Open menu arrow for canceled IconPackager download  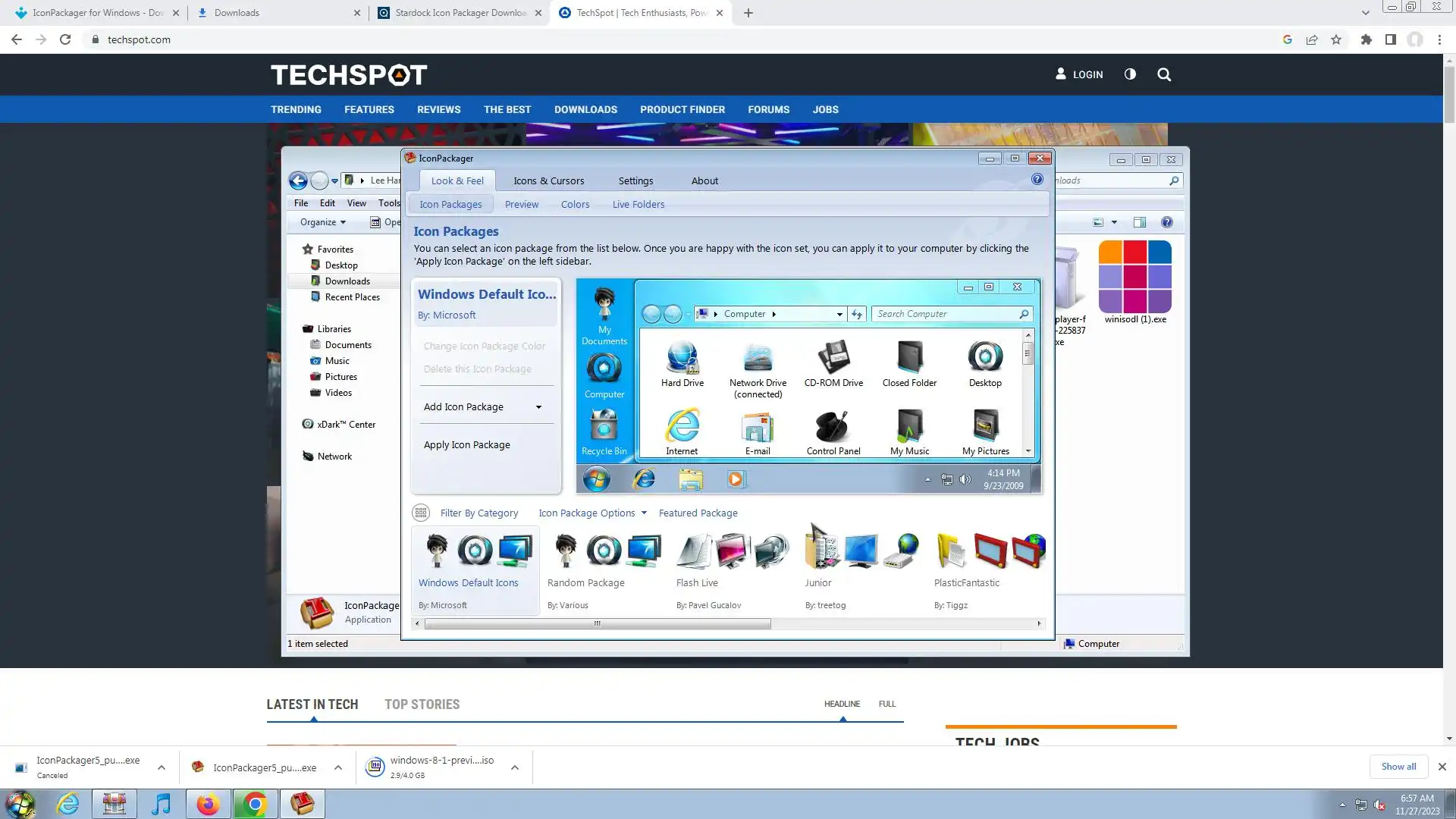(x=162, y=767)
